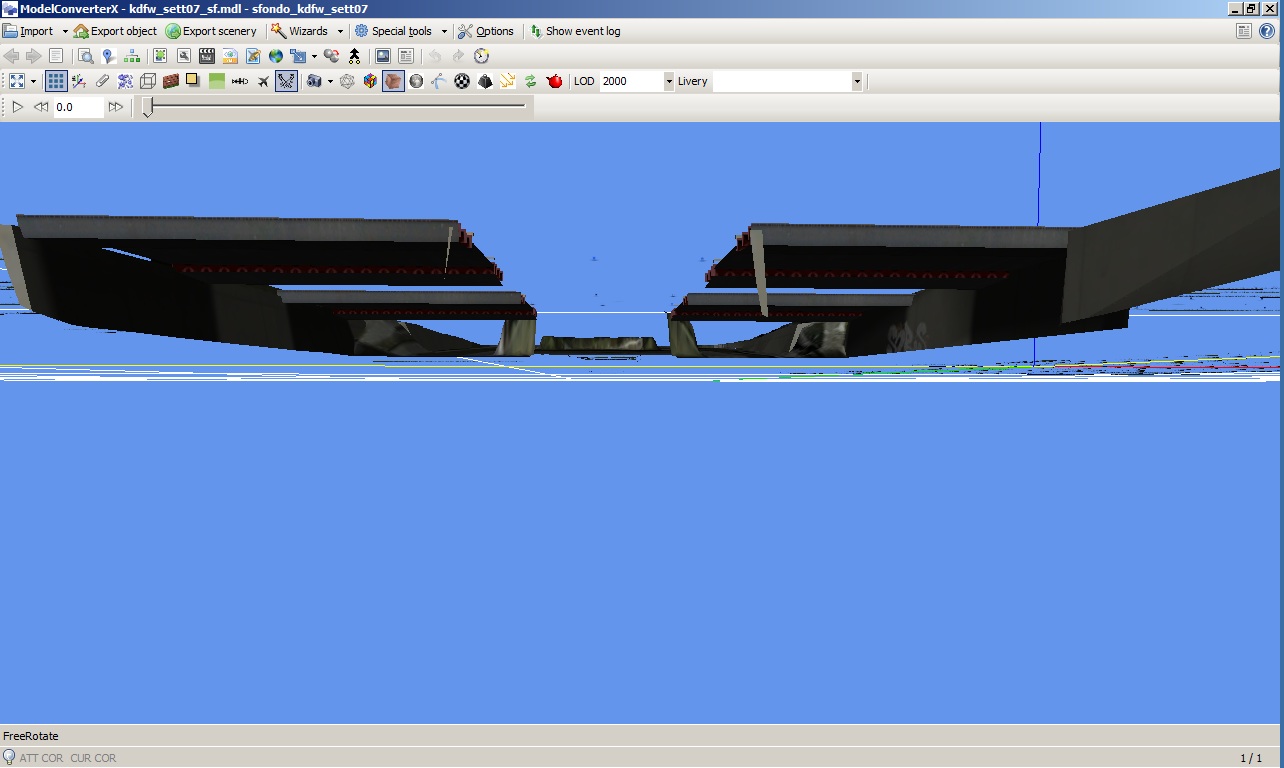Select the airplane icon on the toolbar
1284x768 pixels.
point(263,81)
